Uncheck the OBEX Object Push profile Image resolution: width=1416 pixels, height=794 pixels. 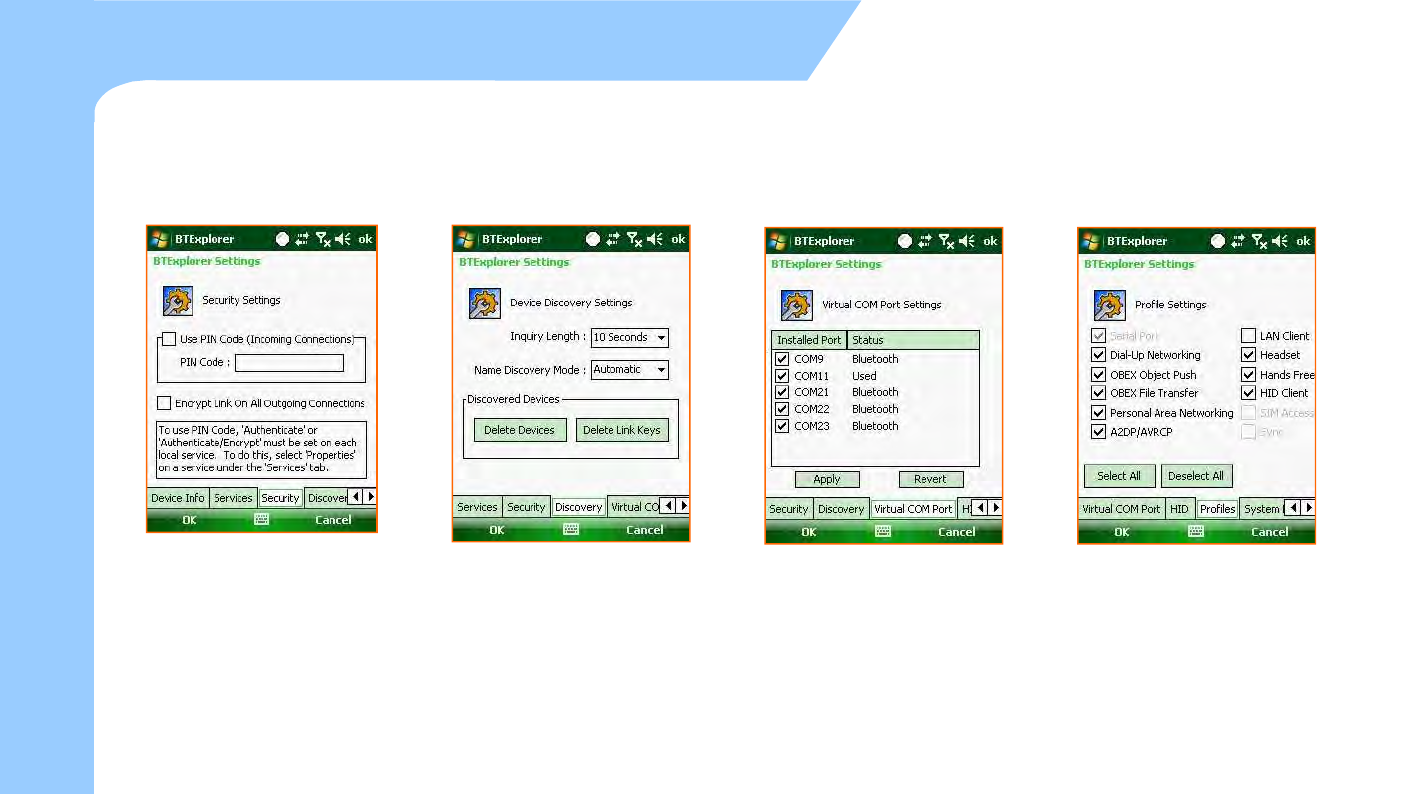(x=1098, y=375)
